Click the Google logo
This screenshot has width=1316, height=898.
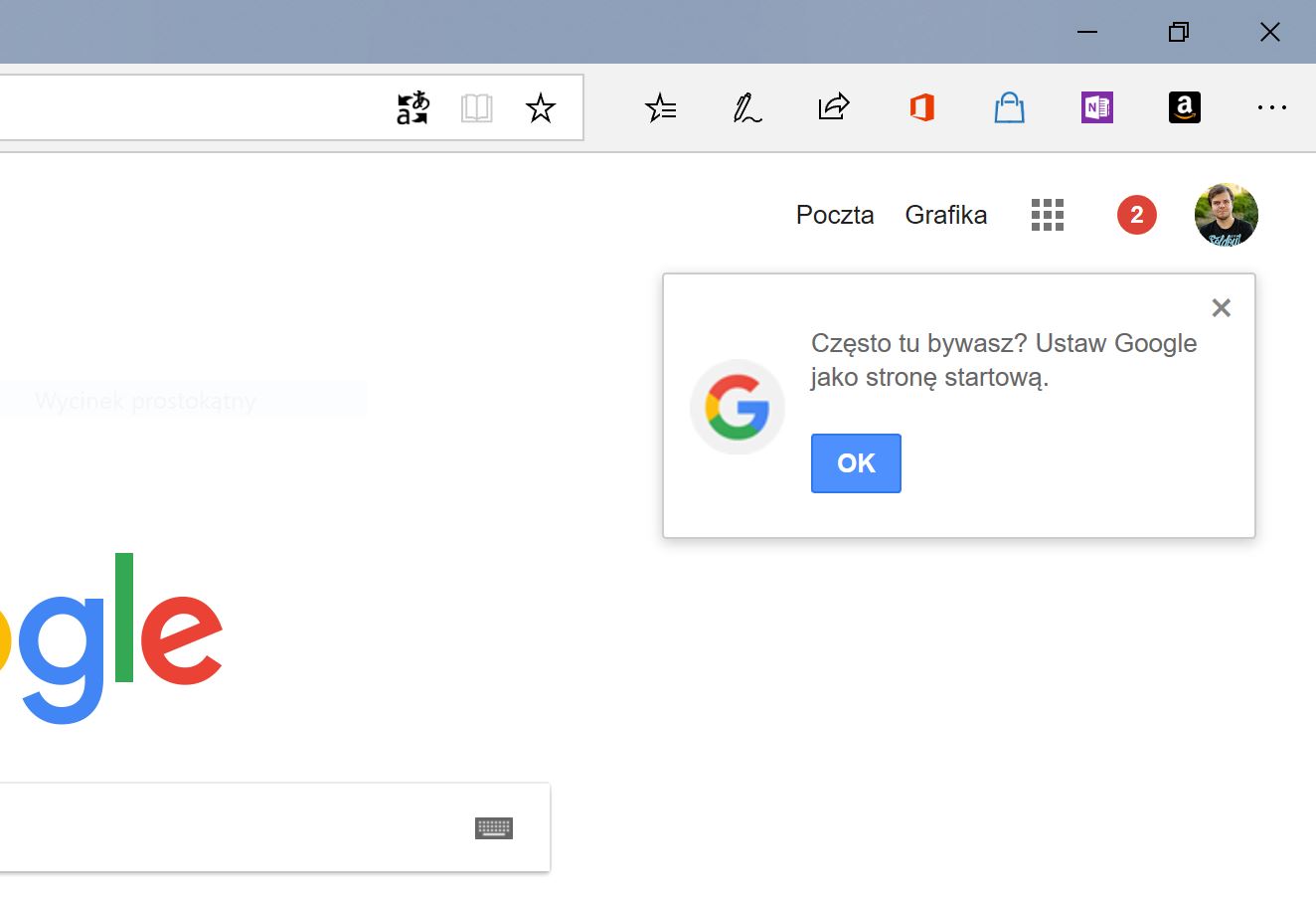pyautogui.click(x=110, y=637)
